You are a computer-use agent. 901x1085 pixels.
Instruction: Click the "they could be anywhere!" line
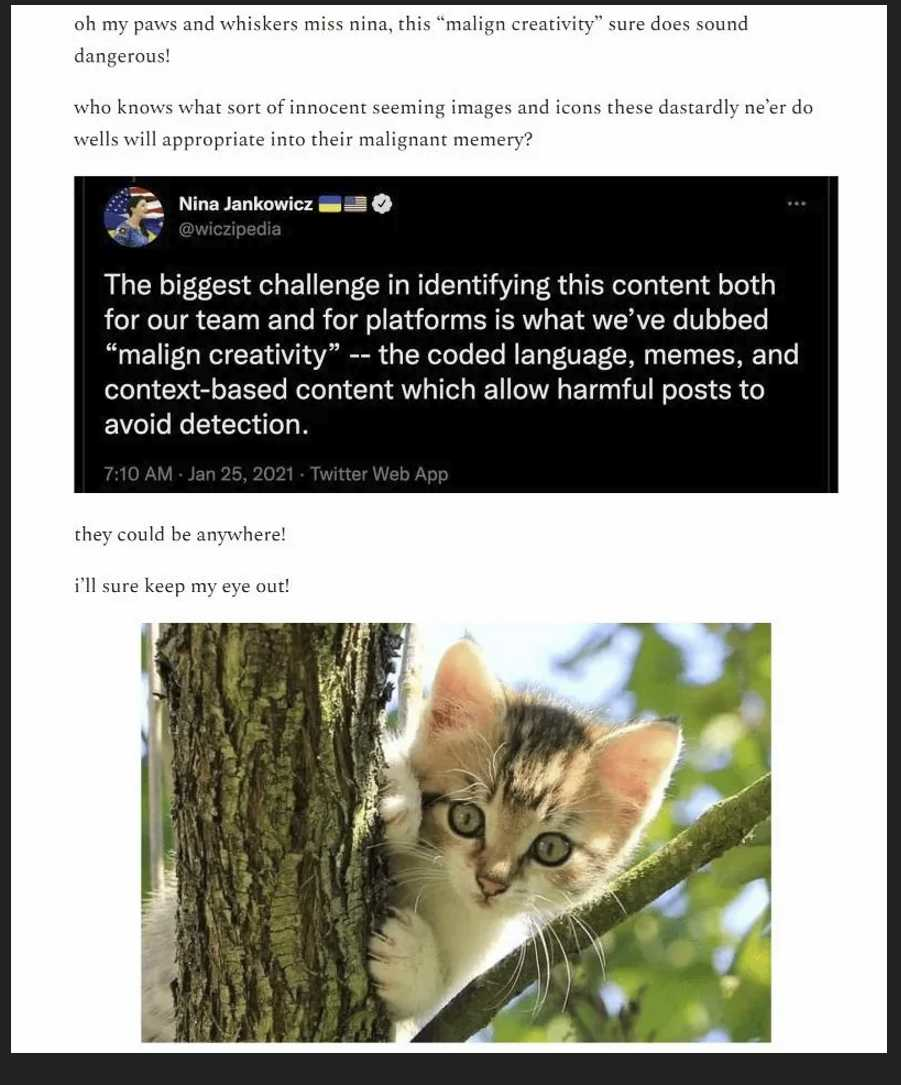180,534
